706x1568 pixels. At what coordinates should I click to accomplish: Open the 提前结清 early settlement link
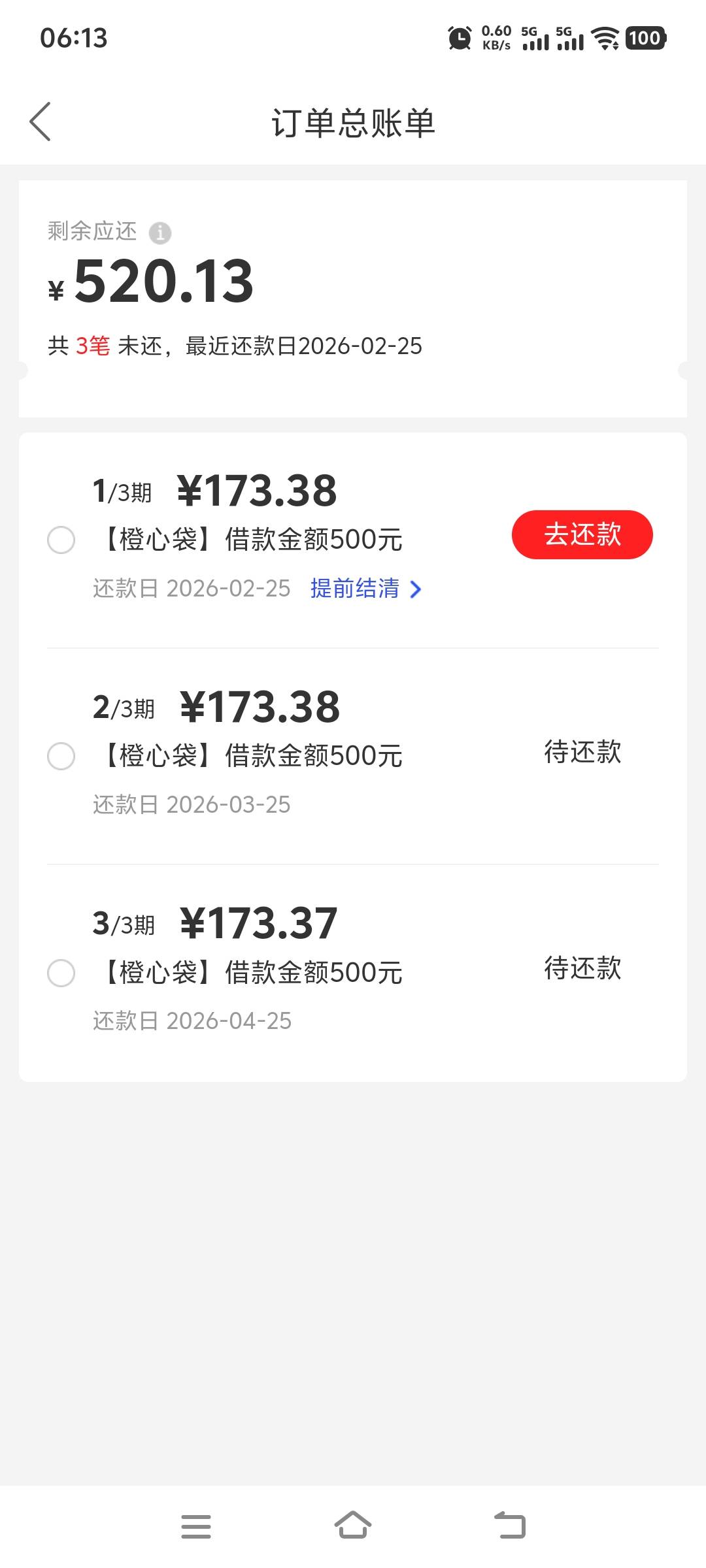click(355, 589)
